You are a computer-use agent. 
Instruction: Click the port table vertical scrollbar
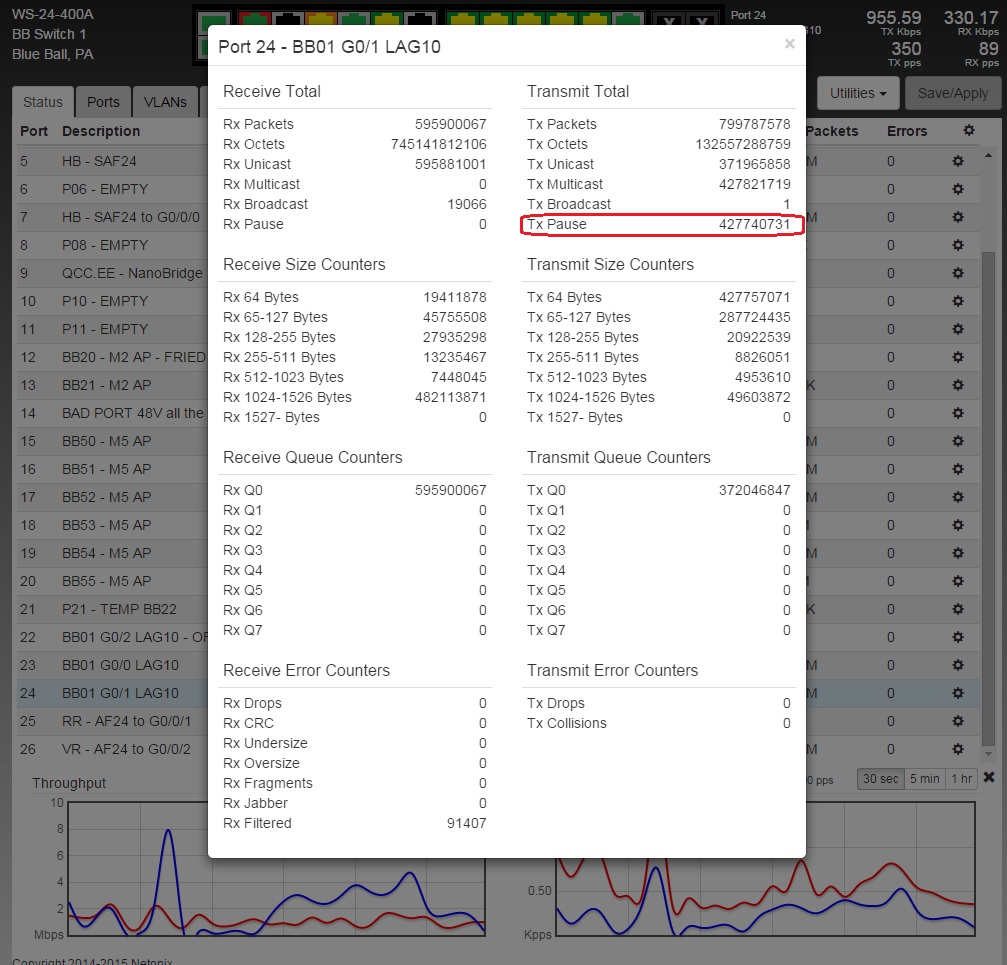pyautogui.click(x=989, y=450)
